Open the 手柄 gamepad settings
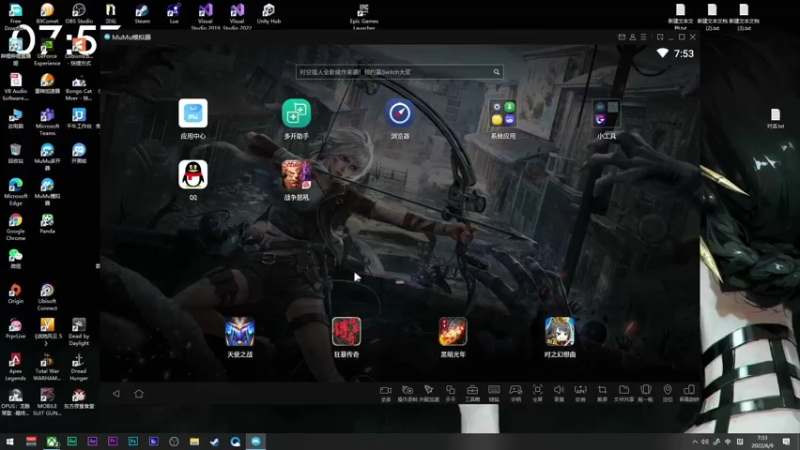This screenshot has height=450, width=800. 516,393
